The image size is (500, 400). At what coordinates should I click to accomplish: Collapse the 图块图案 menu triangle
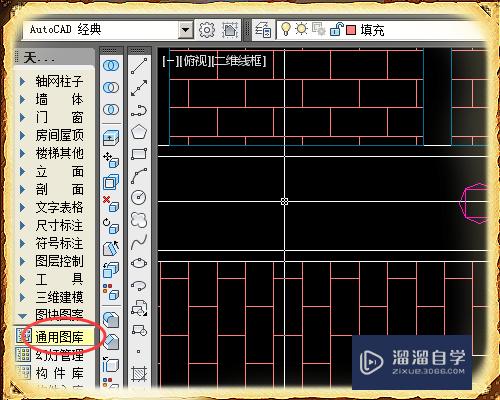click(x=22, y=316)
